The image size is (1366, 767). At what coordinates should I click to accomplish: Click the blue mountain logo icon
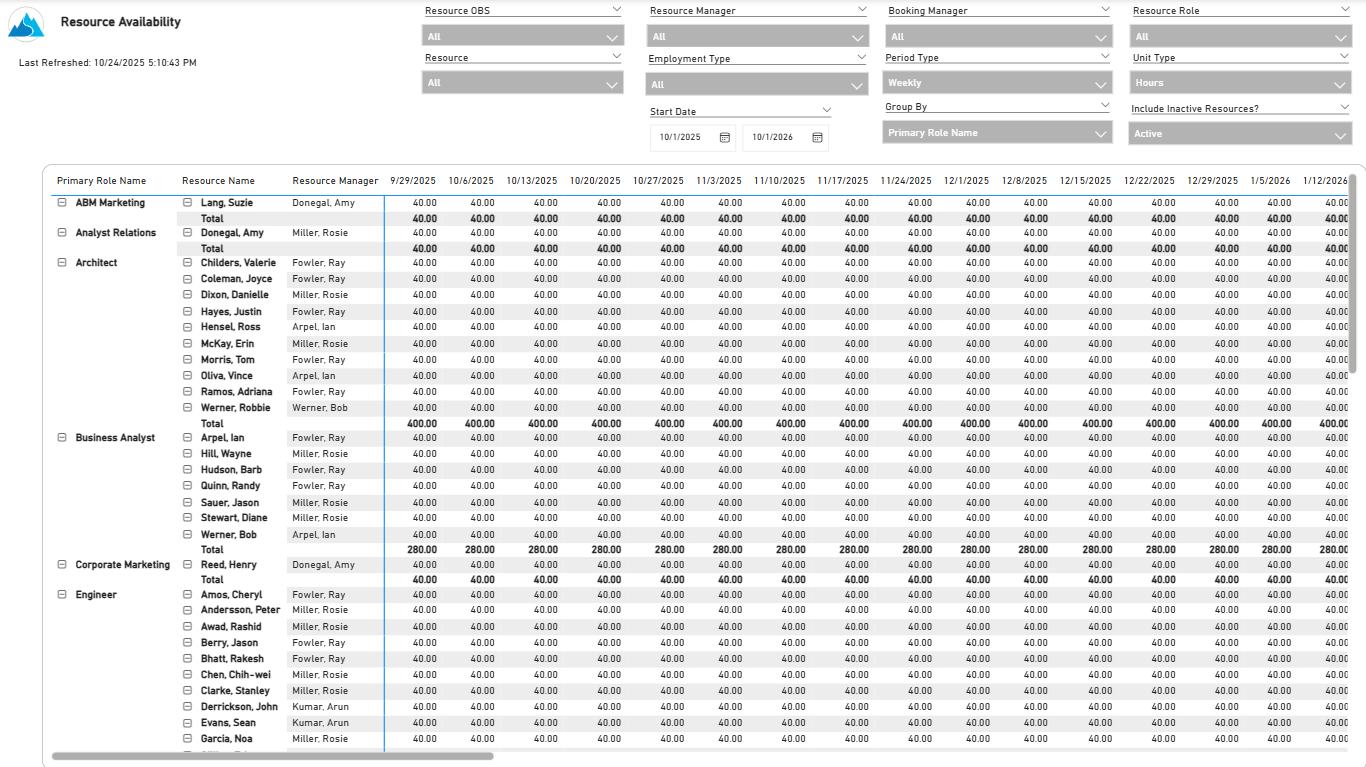tap(26, 24)
